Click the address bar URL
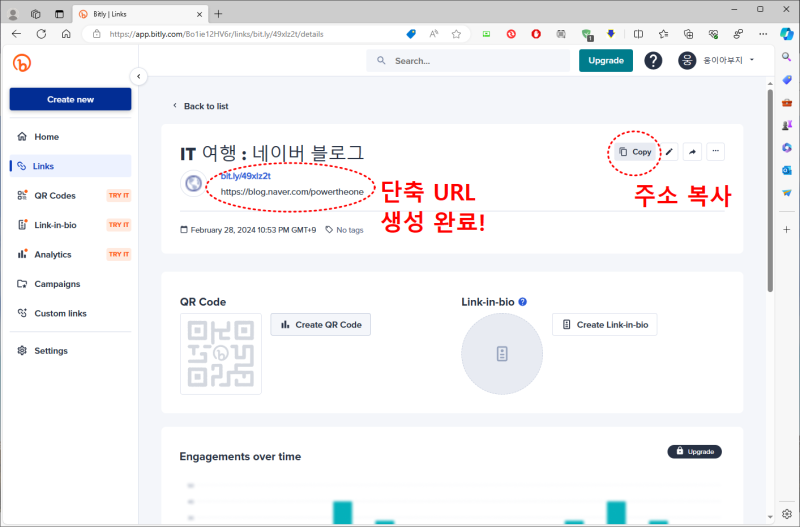Screen dimensions: 800x527 pos(216,34)
